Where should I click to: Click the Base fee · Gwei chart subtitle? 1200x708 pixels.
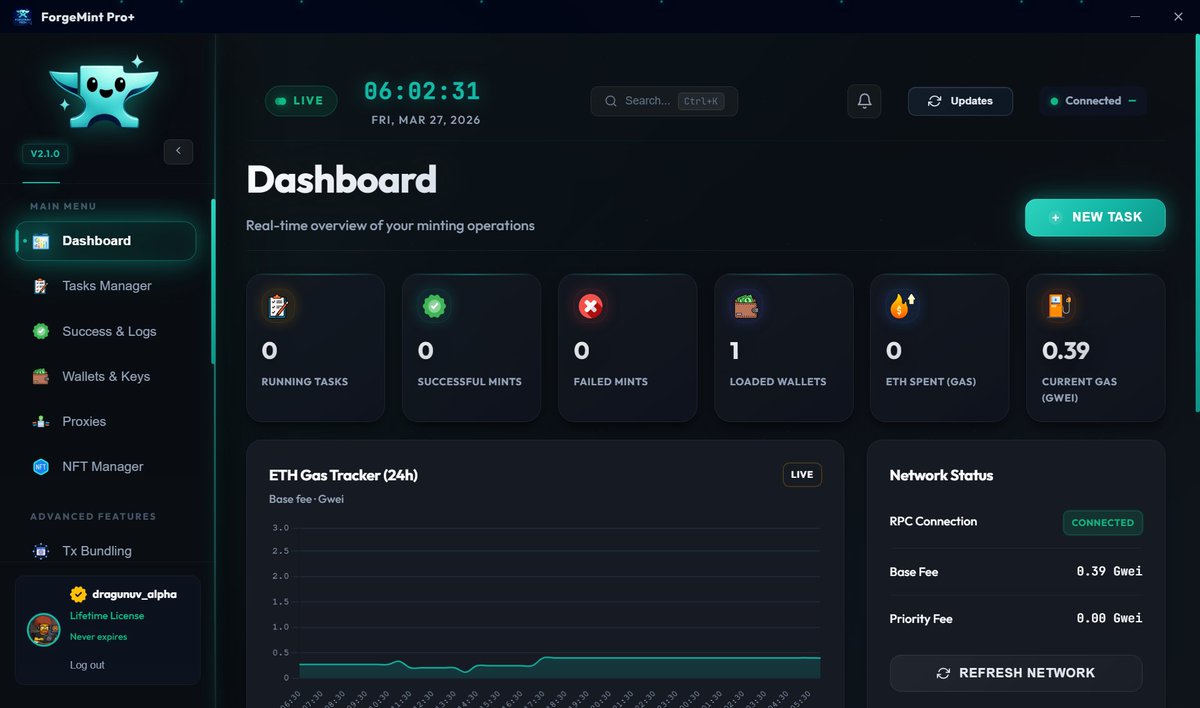[x=306, y=499]
